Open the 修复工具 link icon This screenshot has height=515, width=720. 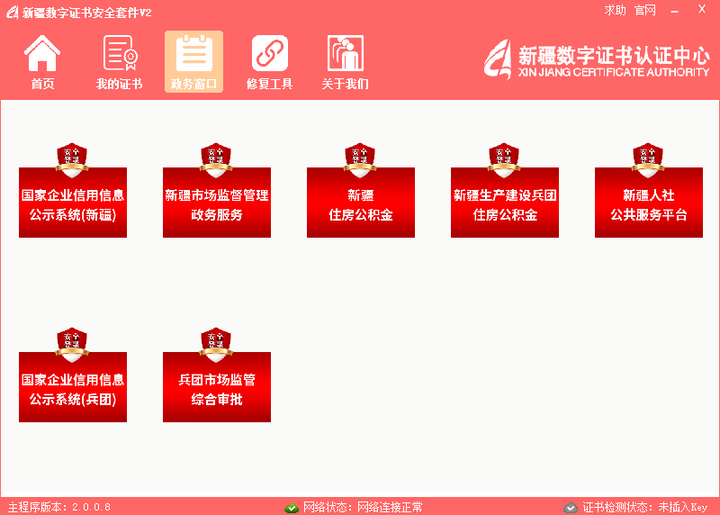click(x=270, y=53)
